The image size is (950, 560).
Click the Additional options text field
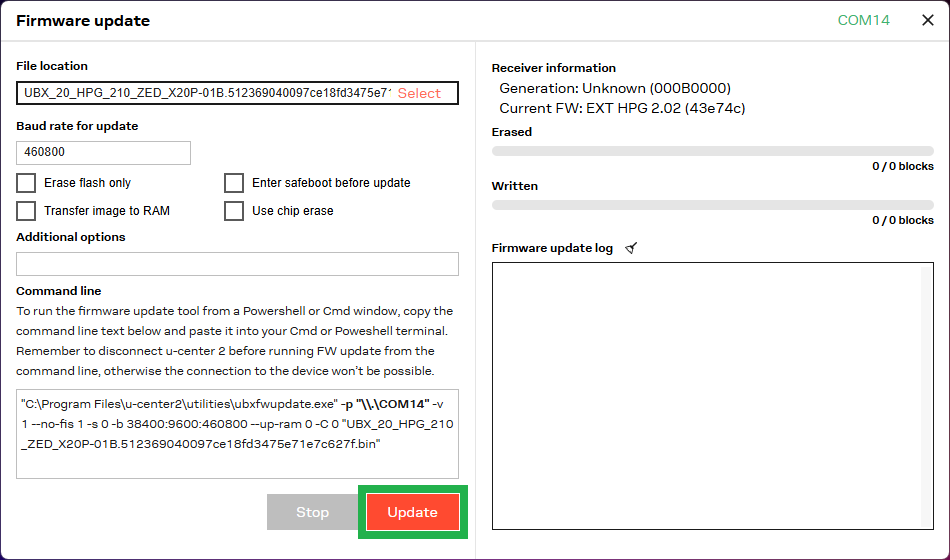[x=238, y=264]
